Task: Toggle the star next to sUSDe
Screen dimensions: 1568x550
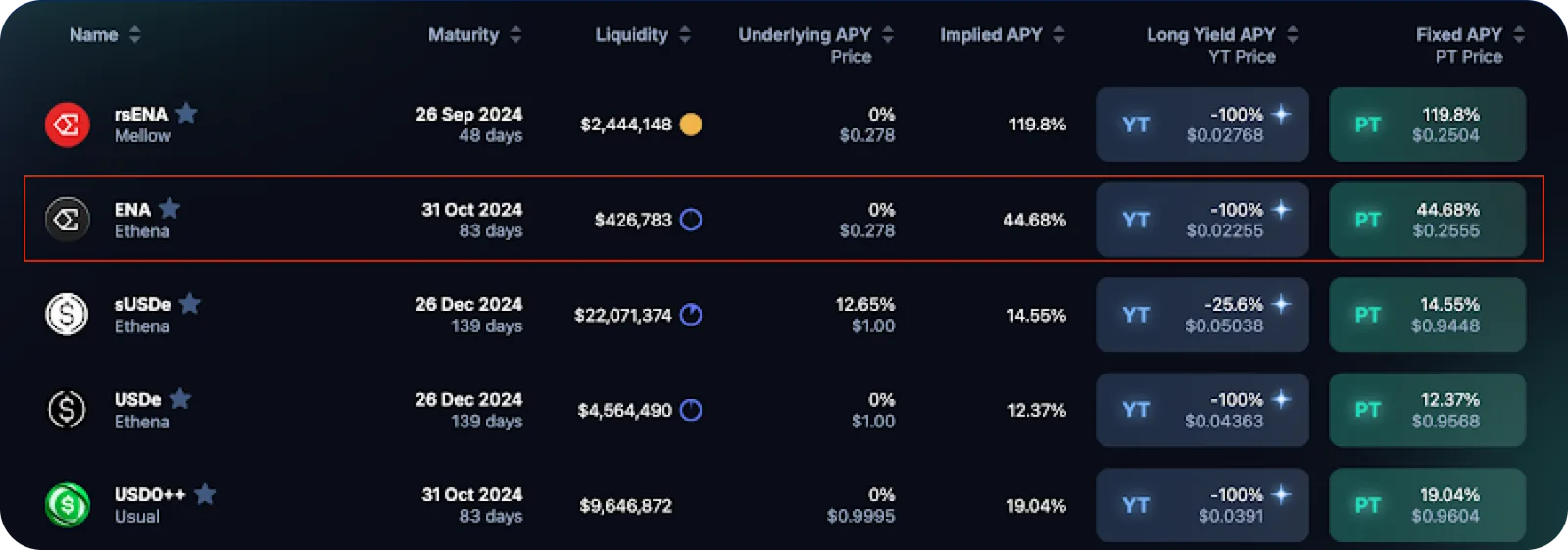Action: [190, 304]
